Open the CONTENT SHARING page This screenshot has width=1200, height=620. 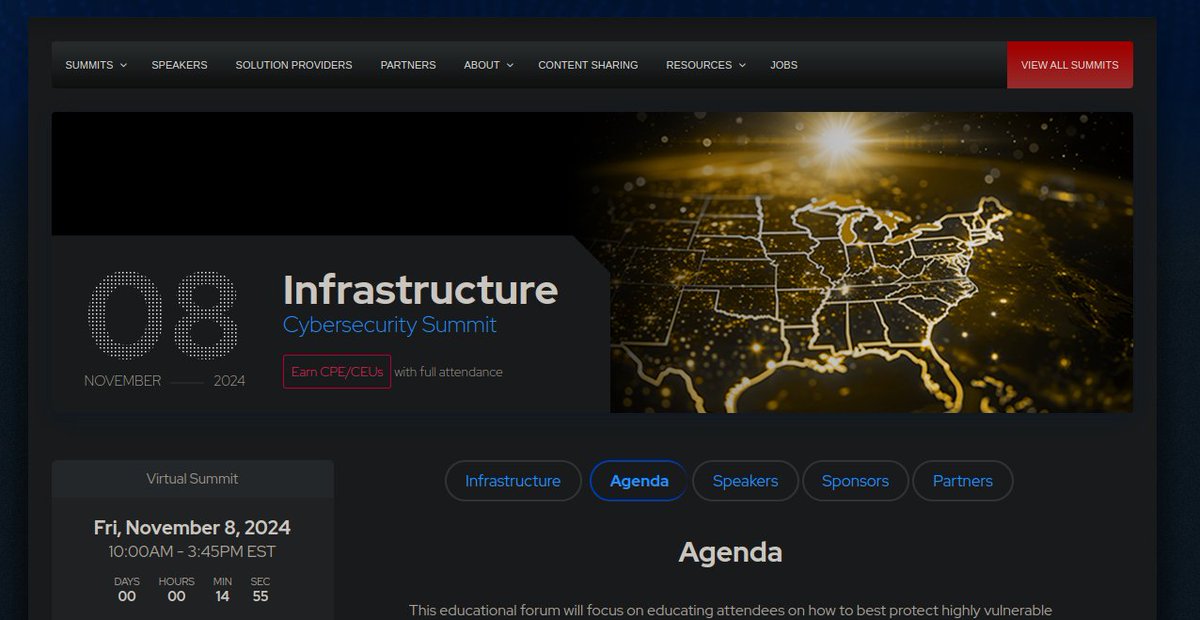point(588,64)
